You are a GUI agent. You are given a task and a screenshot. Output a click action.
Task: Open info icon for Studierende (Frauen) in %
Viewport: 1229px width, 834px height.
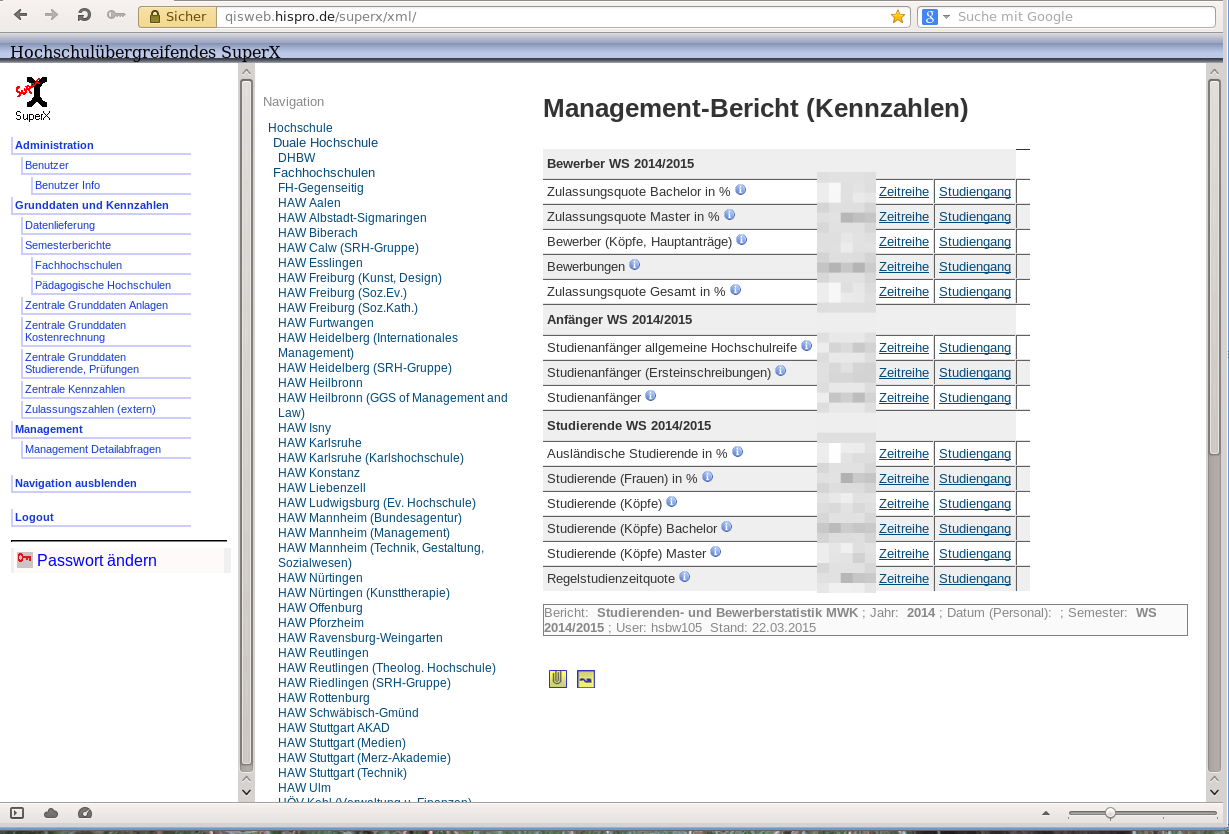pyautogui.click(x=707, y=477)
